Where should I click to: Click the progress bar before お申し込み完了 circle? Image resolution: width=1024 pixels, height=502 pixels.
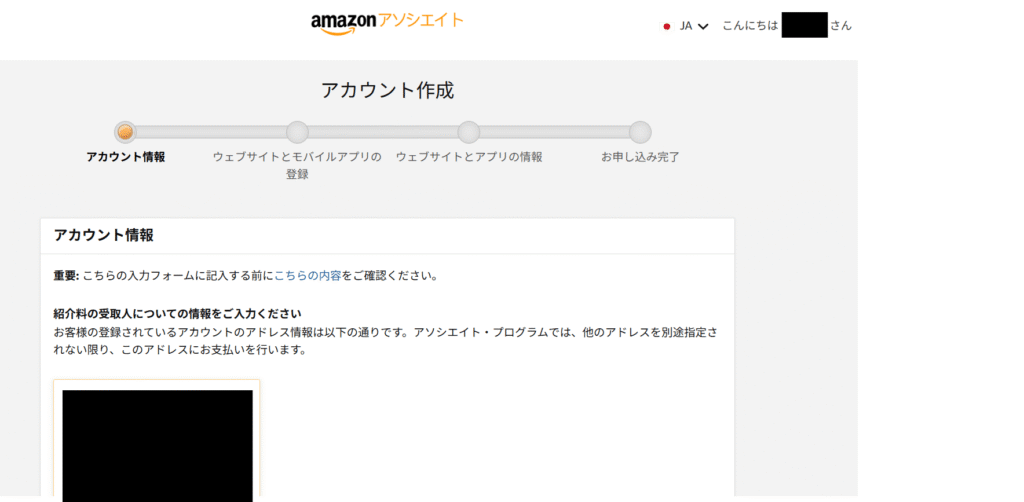554,132
